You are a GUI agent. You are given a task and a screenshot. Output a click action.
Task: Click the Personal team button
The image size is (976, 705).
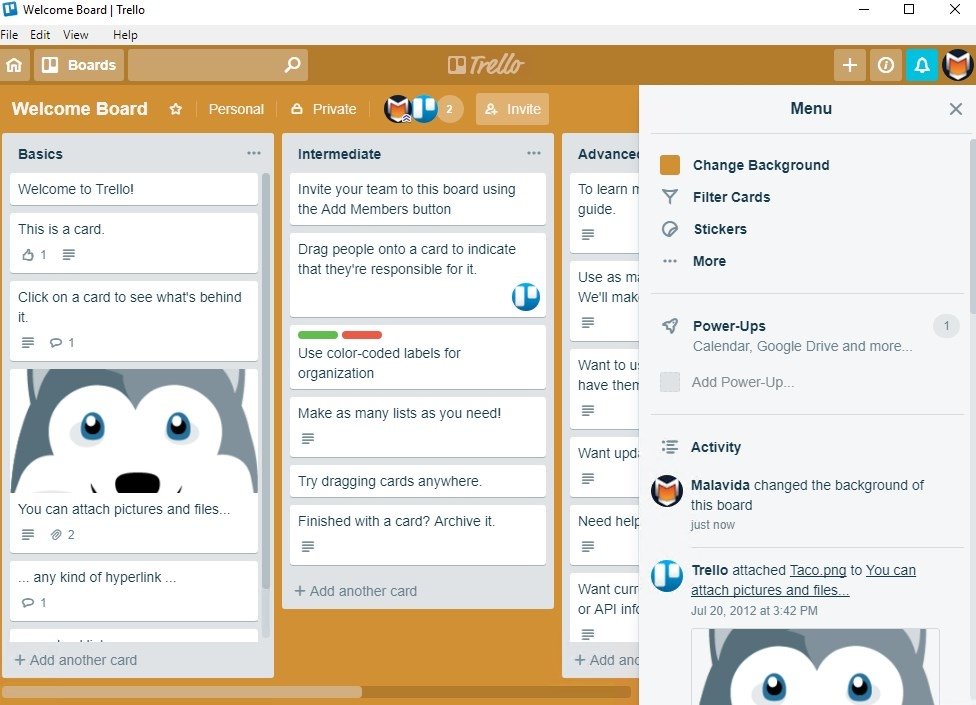click(x=236, y=109)
